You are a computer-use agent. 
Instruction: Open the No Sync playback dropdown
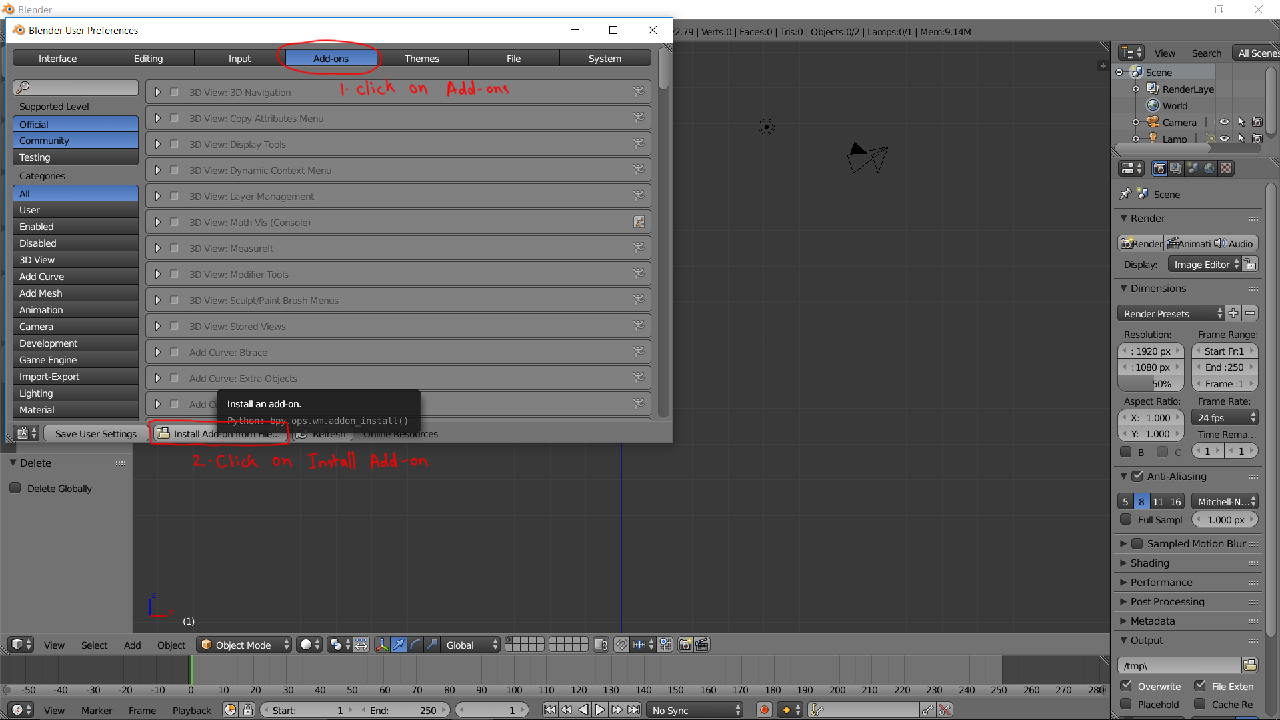point(695,710)
